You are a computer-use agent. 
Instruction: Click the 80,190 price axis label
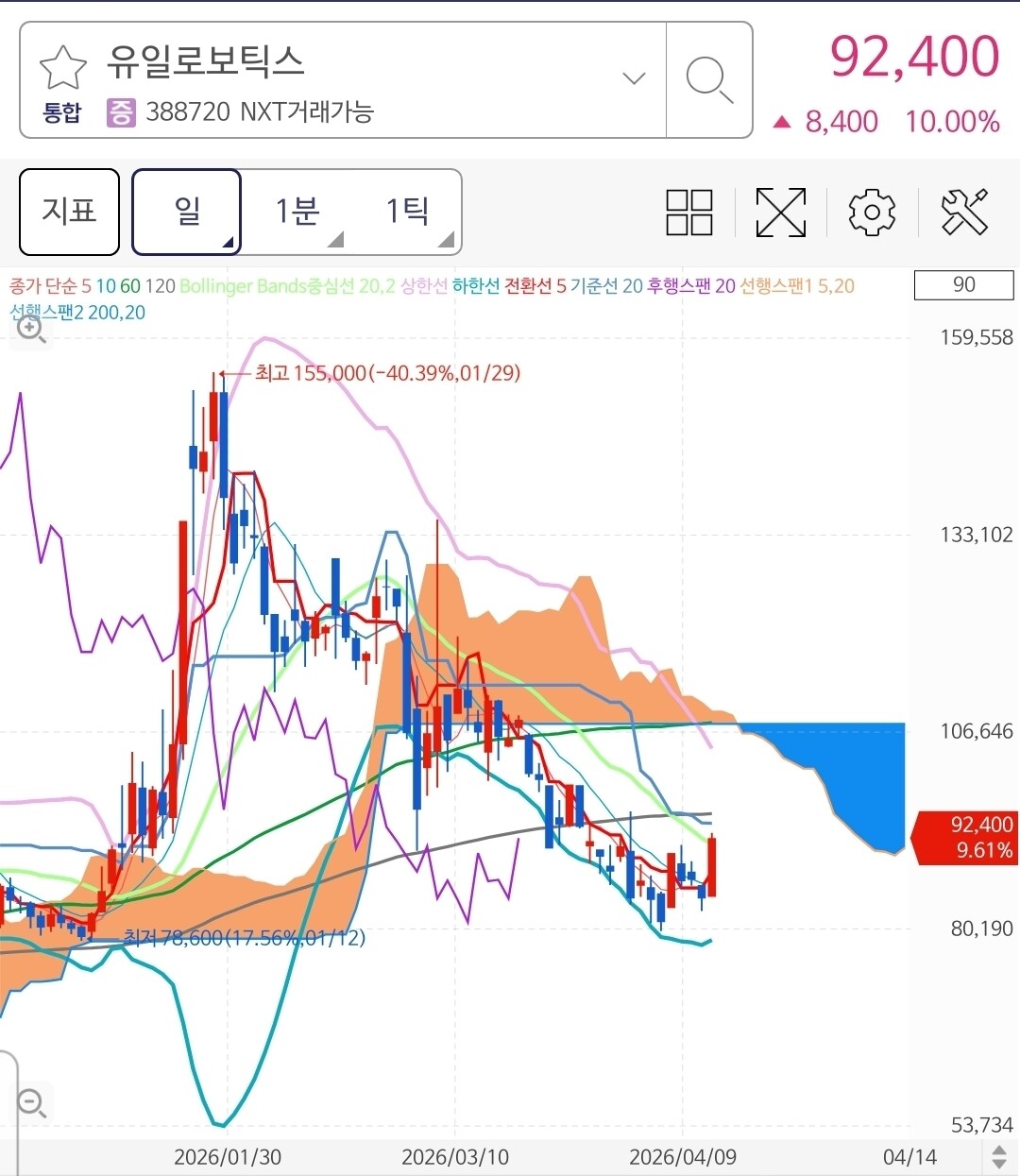pyautogui.click(x=982, y=929)
